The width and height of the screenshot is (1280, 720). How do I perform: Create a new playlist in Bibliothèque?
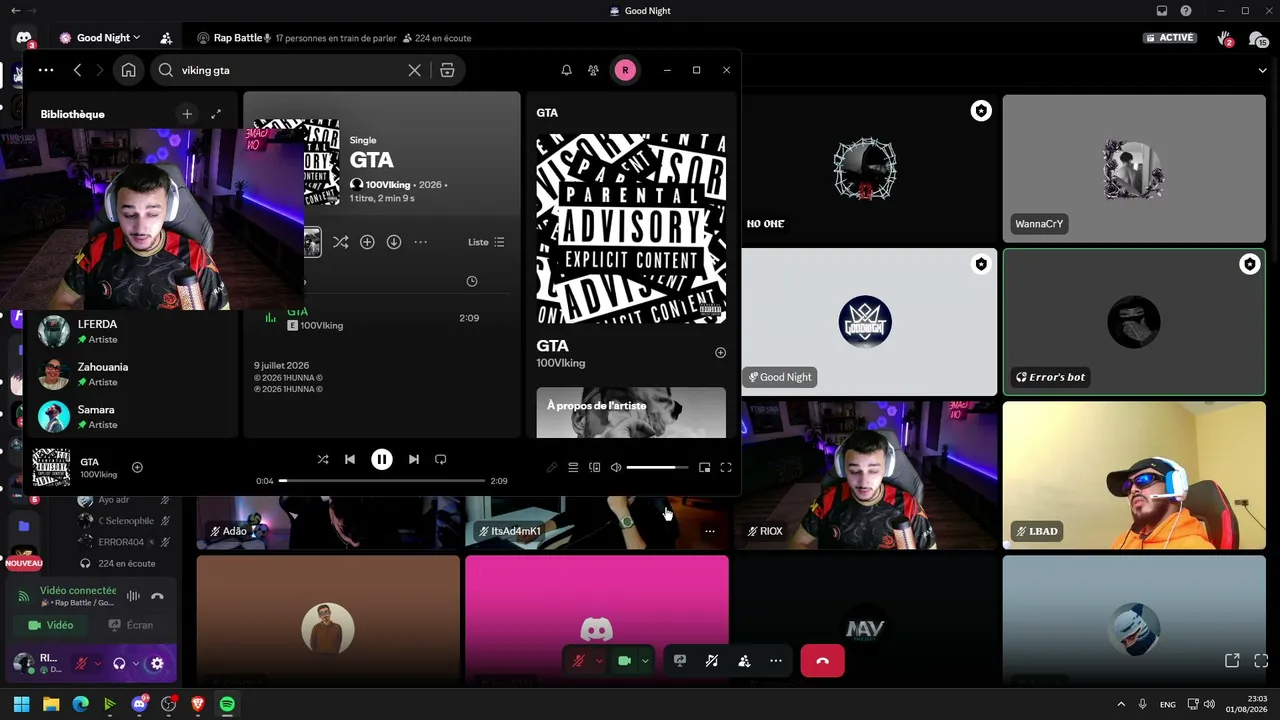187,114
